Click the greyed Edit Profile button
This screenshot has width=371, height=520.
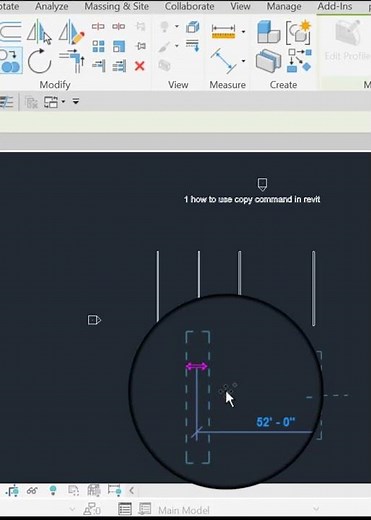coord(347,40)
